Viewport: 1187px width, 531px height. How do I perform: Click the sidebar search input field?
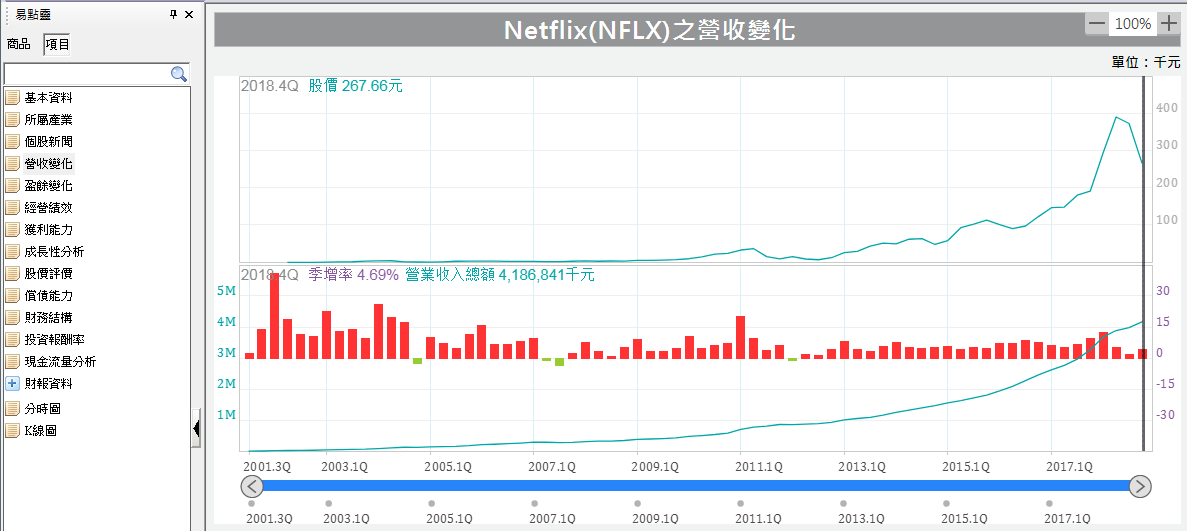(86, 75)
